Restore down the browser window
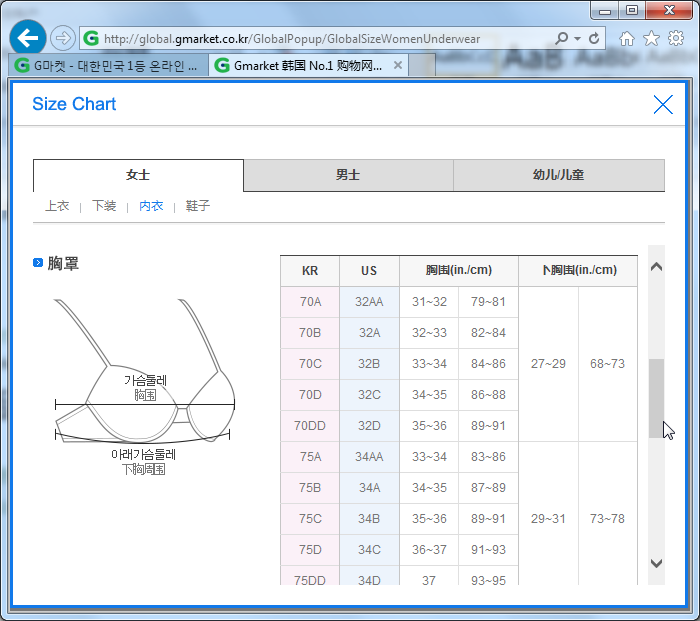The width and height of the screenshot is (700, 621). point(632,10)
